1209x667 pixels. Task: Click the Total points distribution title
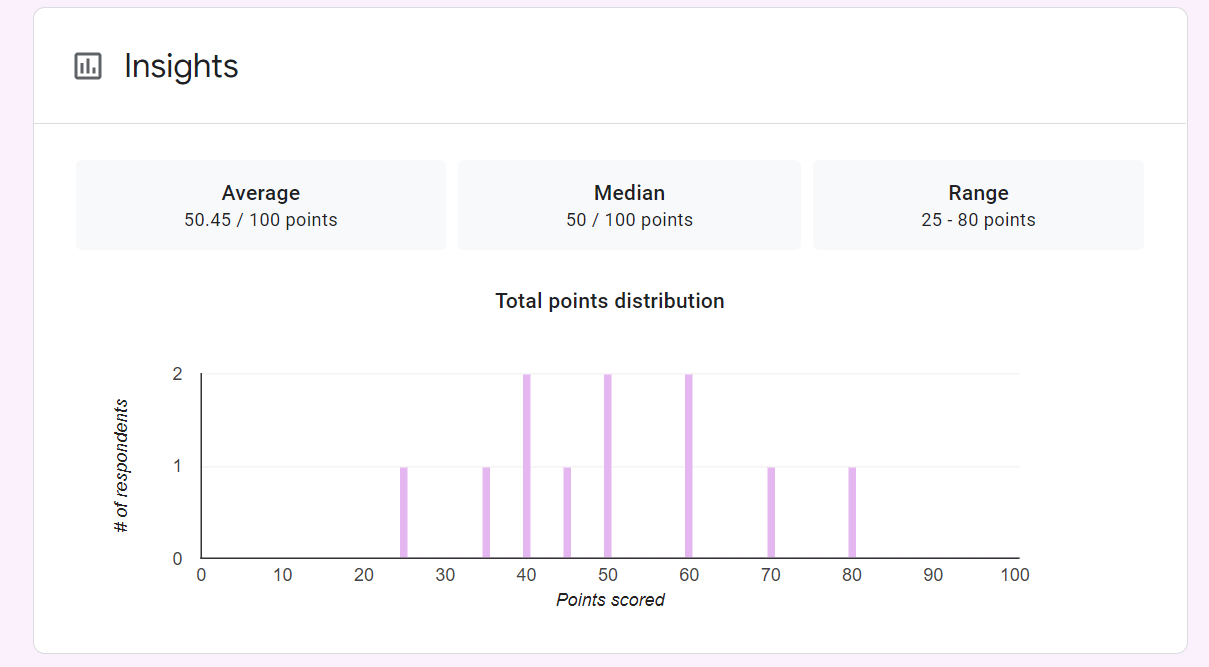[610, 301]
